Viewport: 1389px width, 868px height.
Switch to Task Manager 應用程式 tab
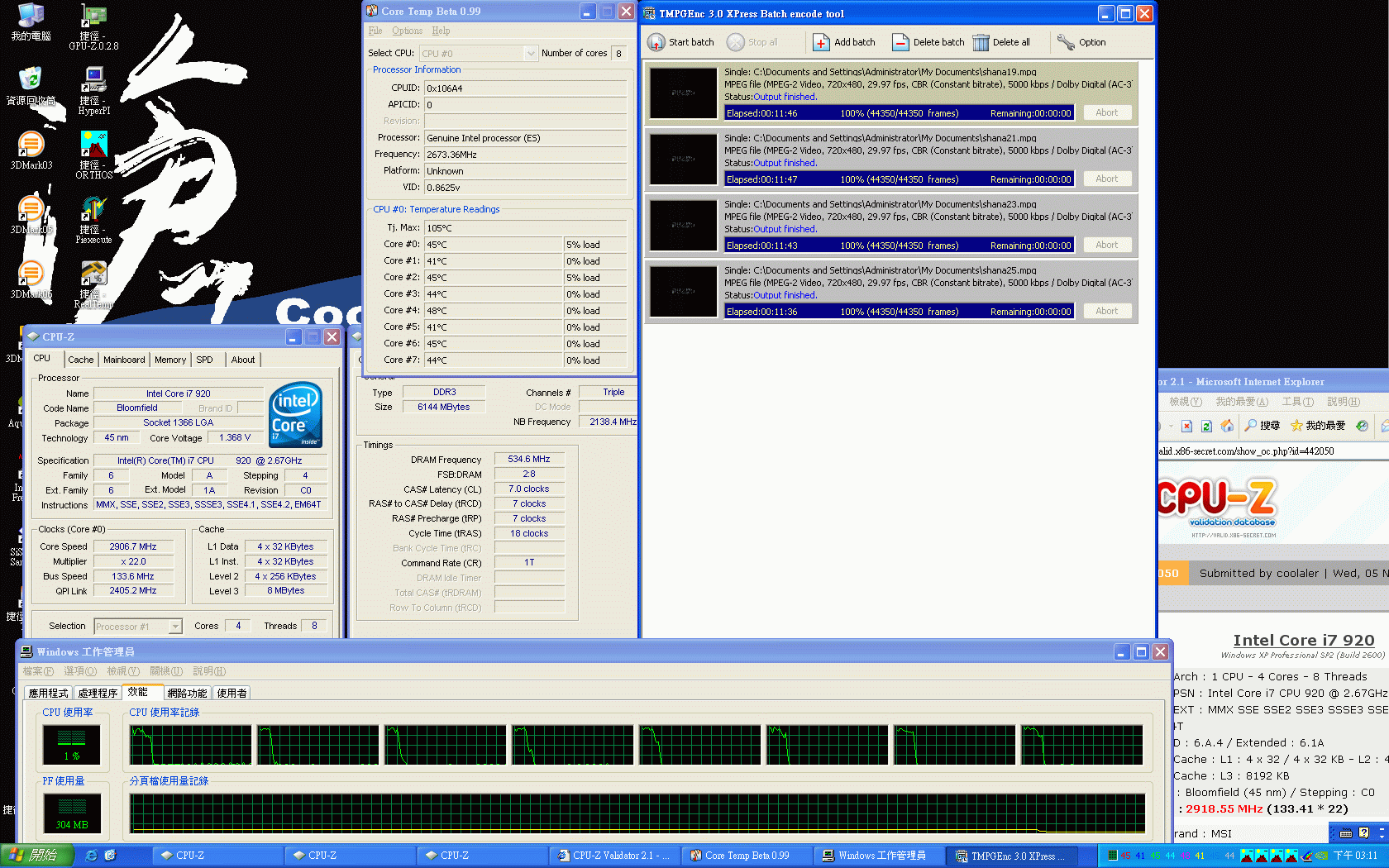48,694
